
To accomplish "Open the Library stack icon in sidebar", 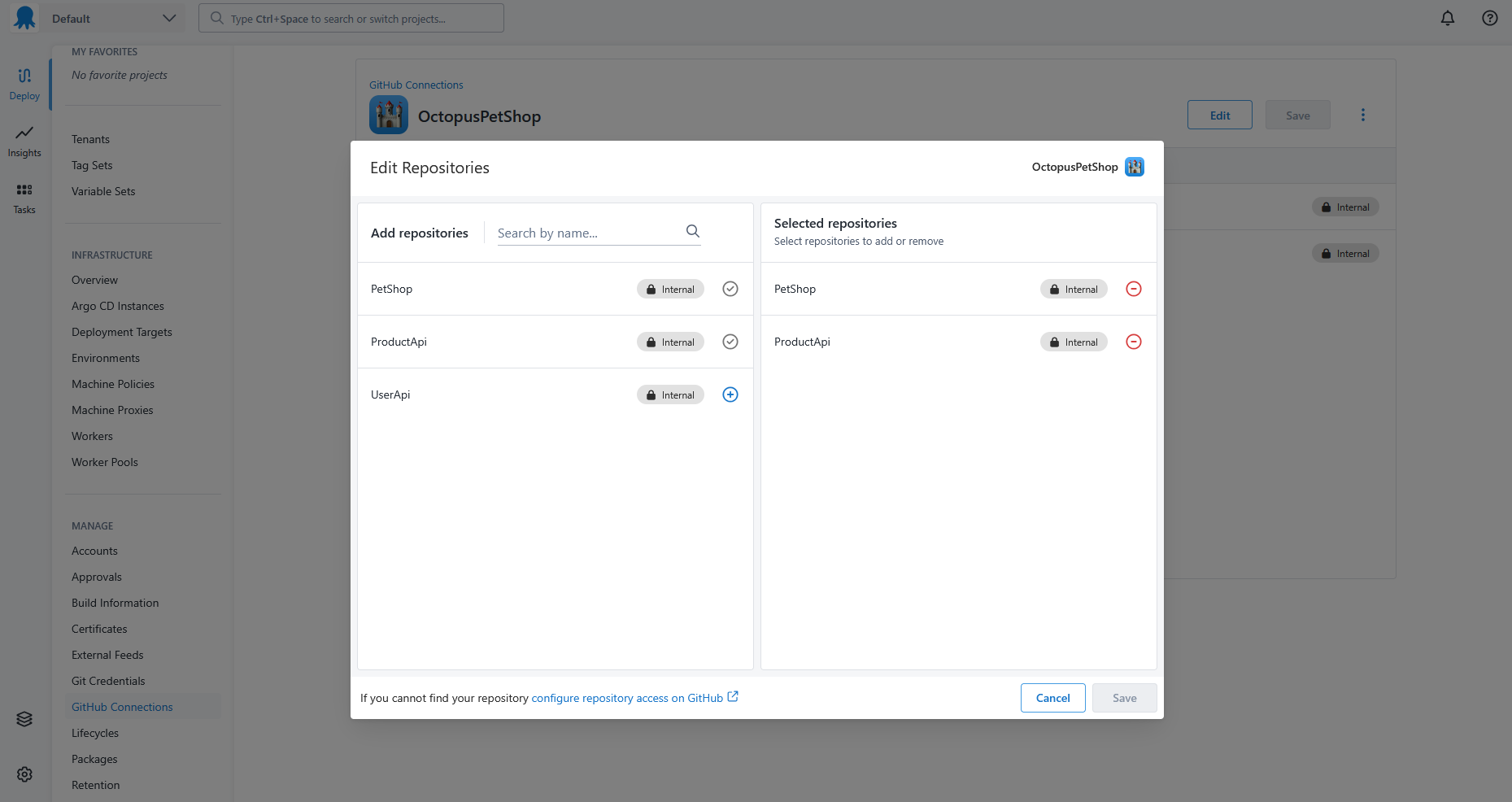I will point(24,719).
